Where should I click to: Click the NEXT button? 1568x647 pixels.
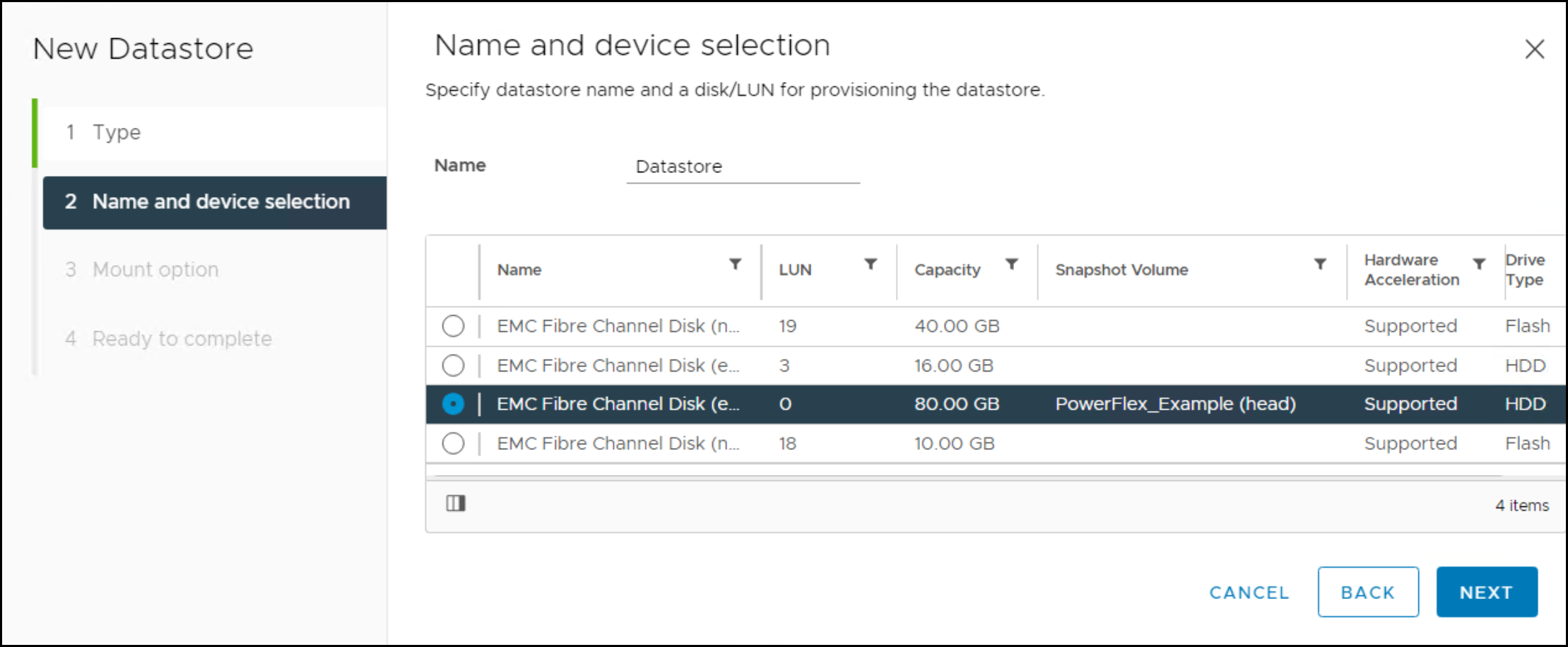pyautogui.click(x=1486, y=592)
